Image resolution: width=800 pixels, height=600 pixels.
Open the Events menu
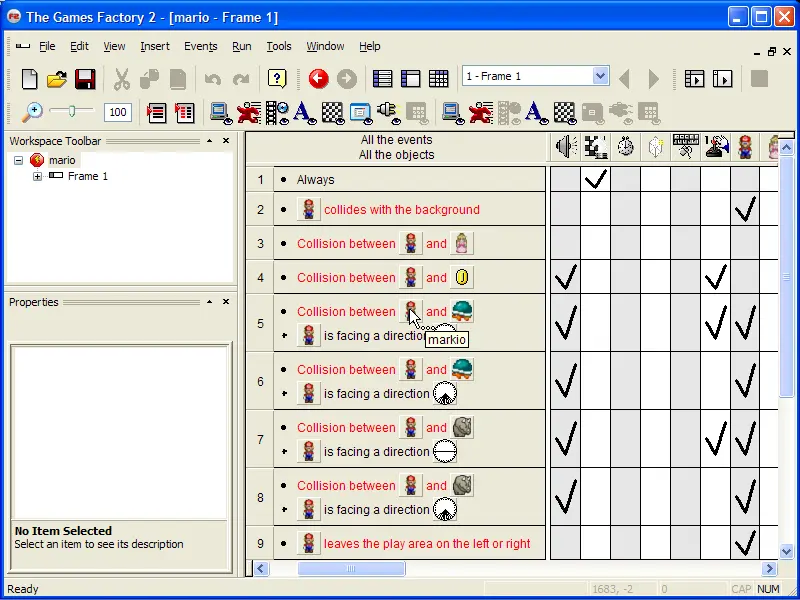pos(201,46)
